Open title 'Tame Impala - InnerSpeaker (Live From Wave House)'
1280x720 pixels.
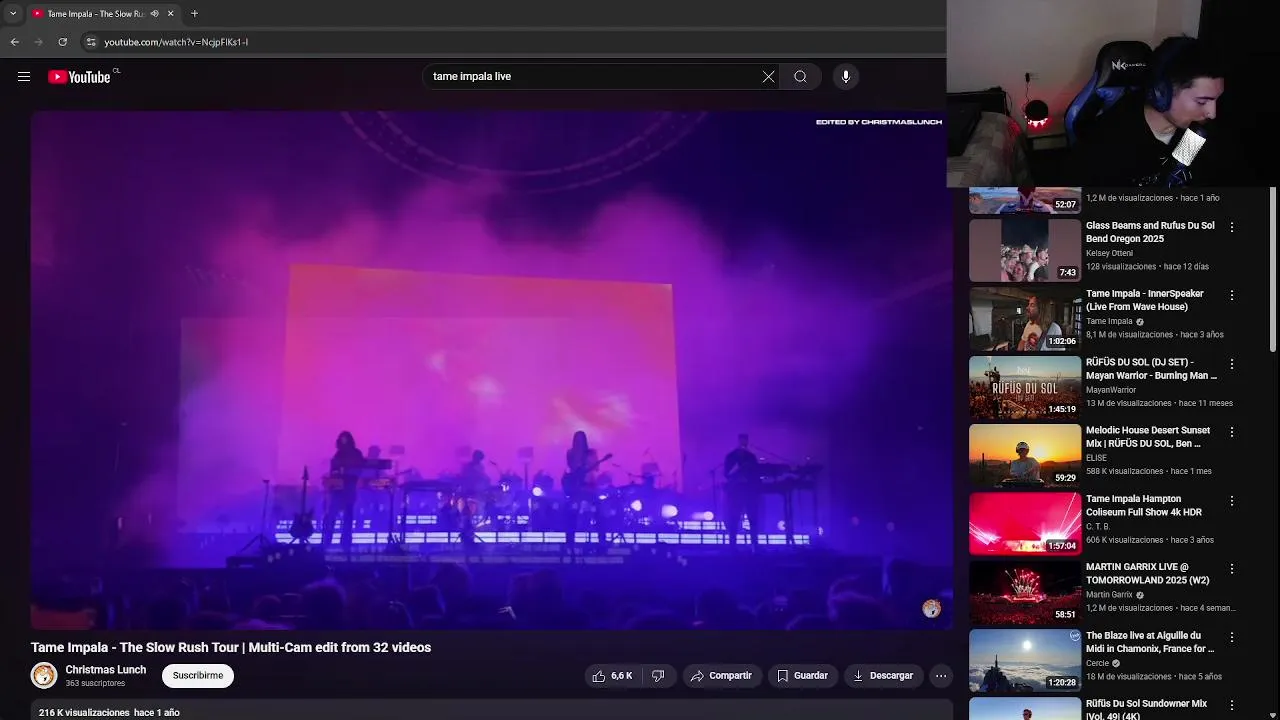click(x=1145, y=300)
